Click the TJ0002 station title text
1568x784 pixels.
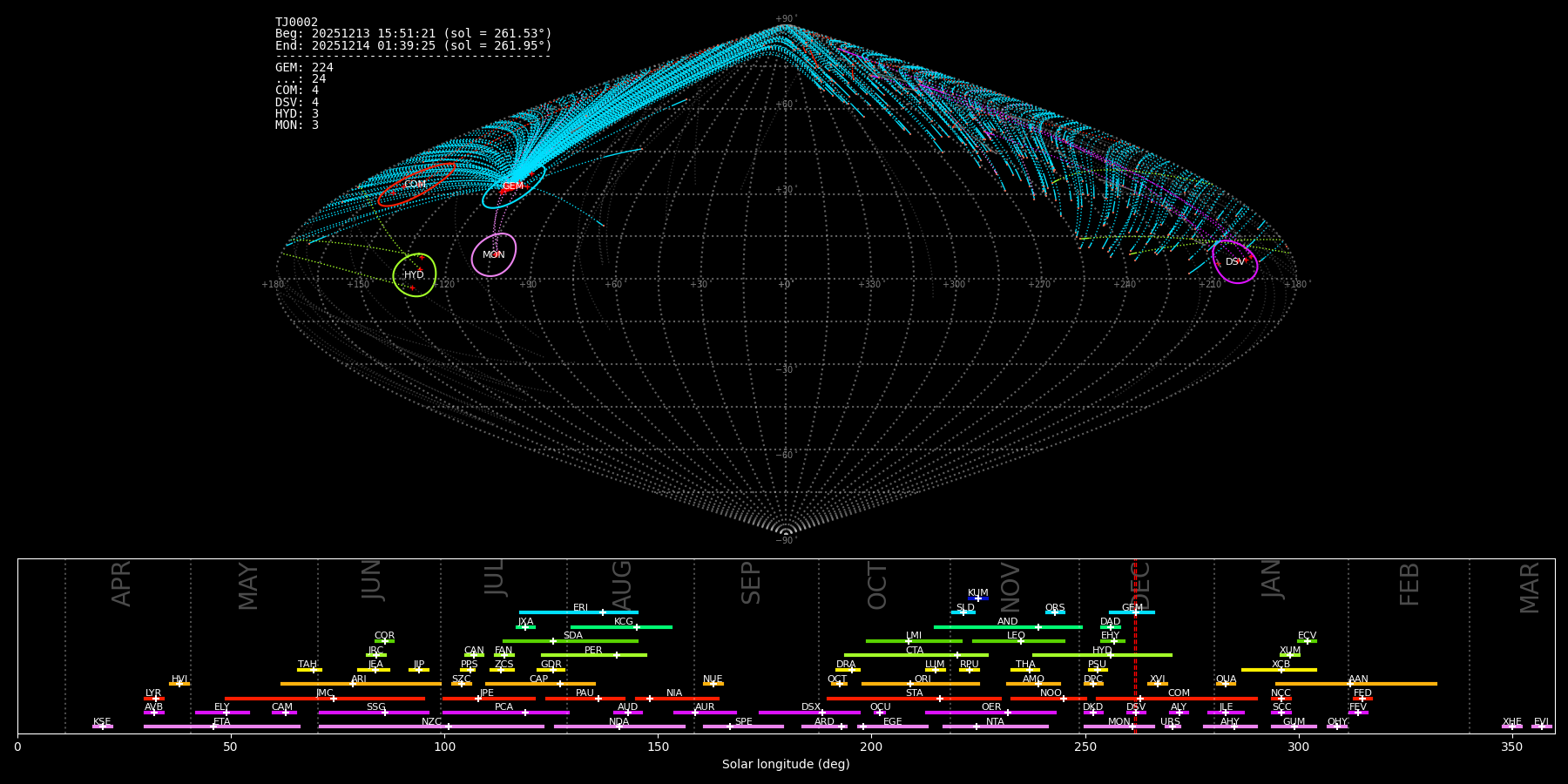click(296, 23)
